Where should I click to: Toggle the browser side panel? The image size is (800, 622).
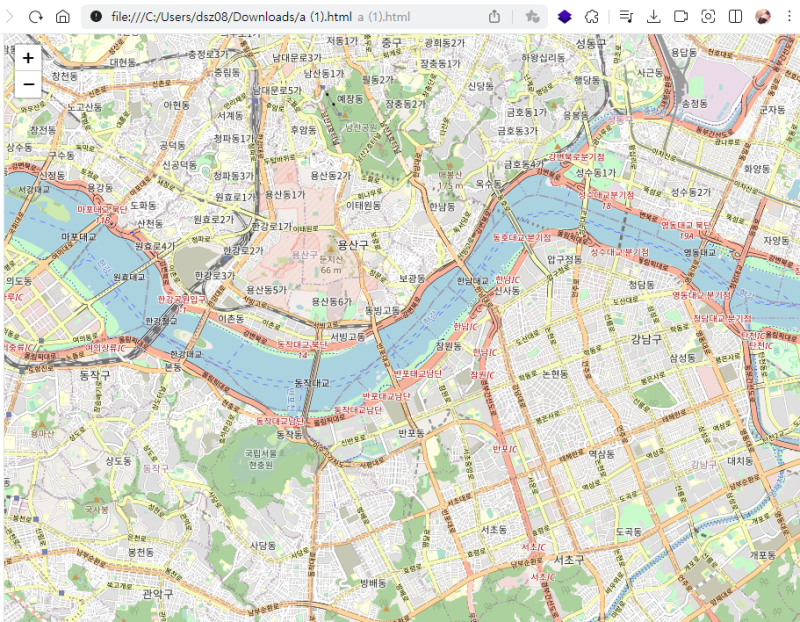point(735,17)
